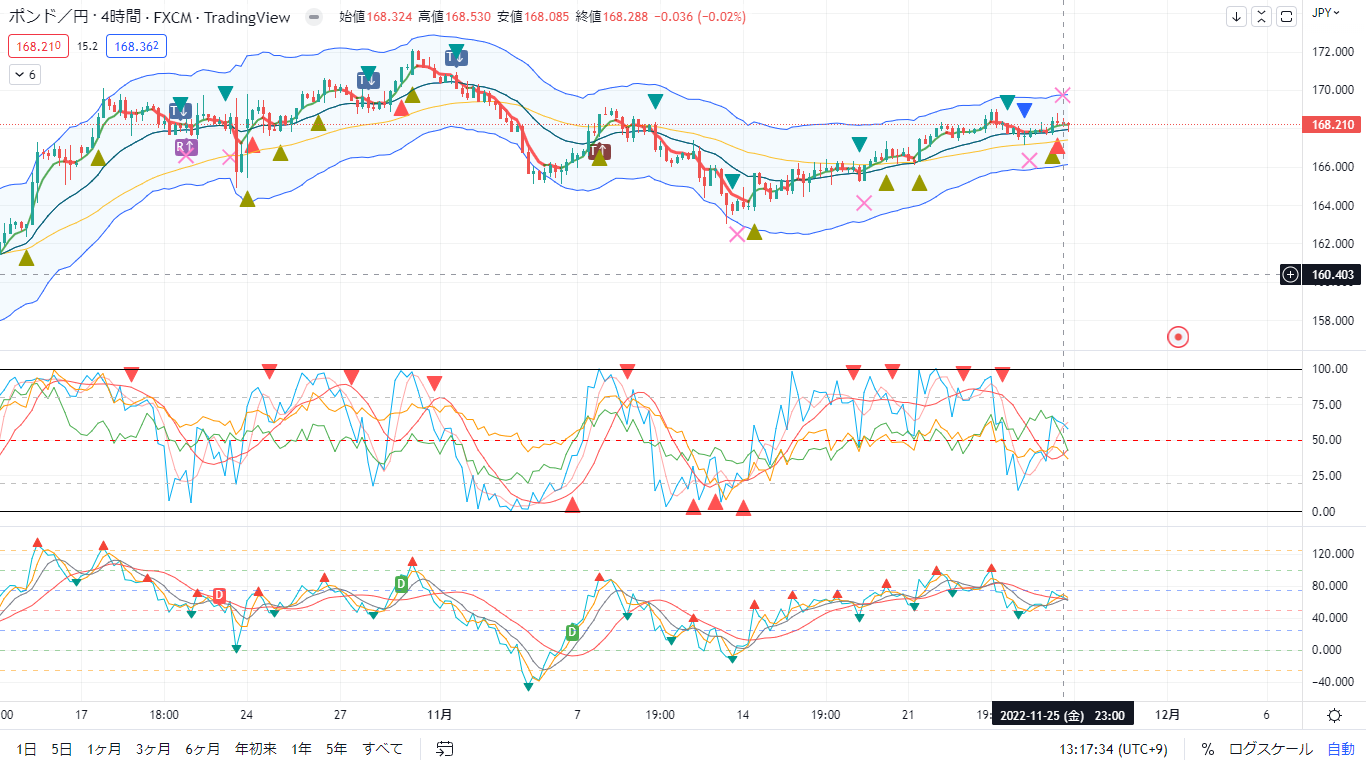The height and width of the screenshot is (768, 1366).
Task: Click the red 168.210 label on the price axis
Action: 1332,125
